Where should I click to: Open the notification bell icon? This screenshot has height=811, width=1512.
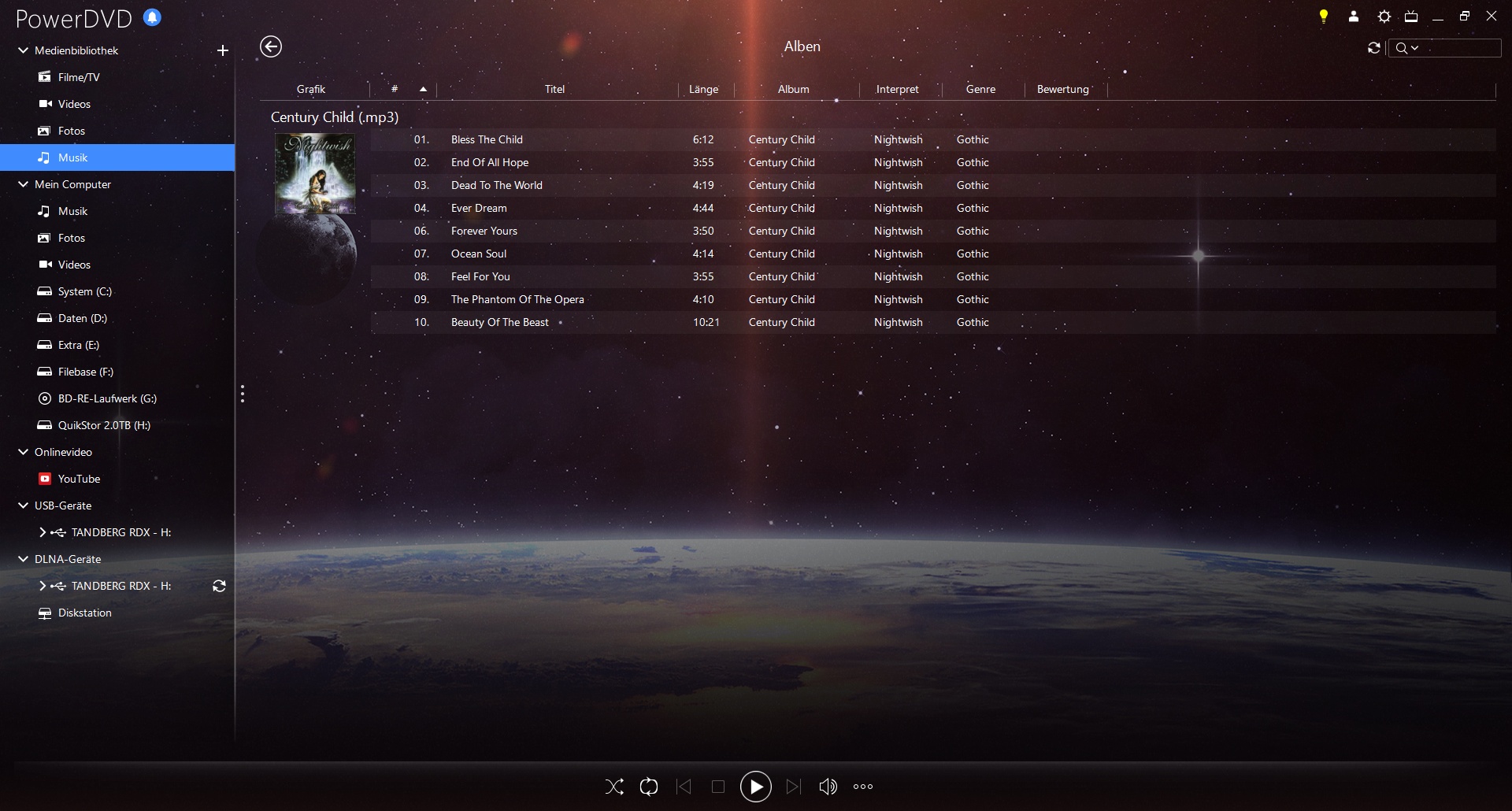(152, 17)
